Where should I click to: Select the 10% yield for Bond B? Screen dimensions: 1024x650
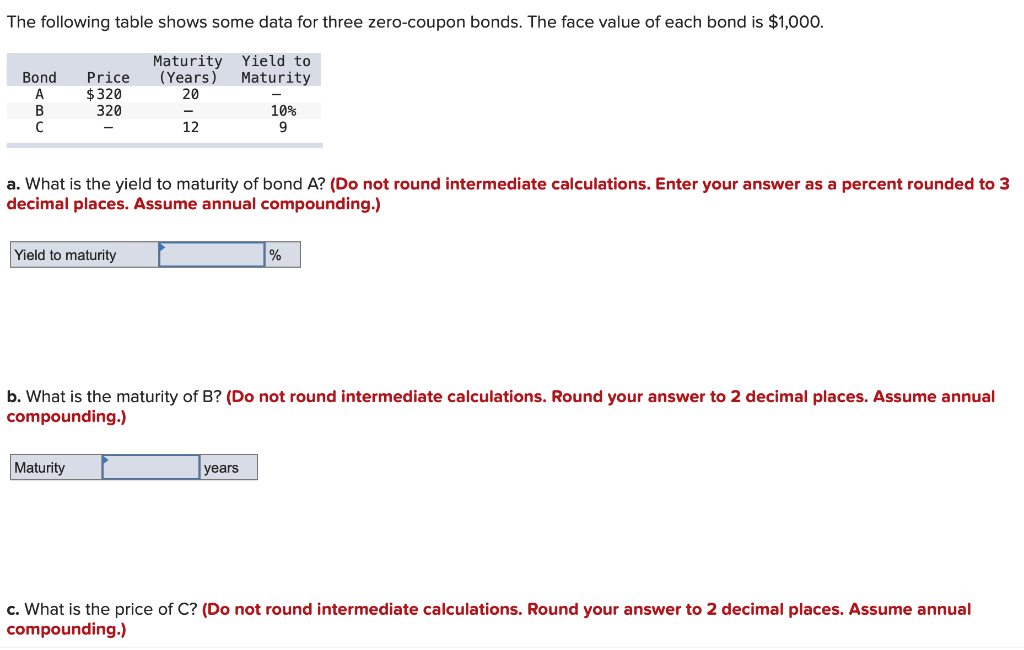(x=284, y=110)
